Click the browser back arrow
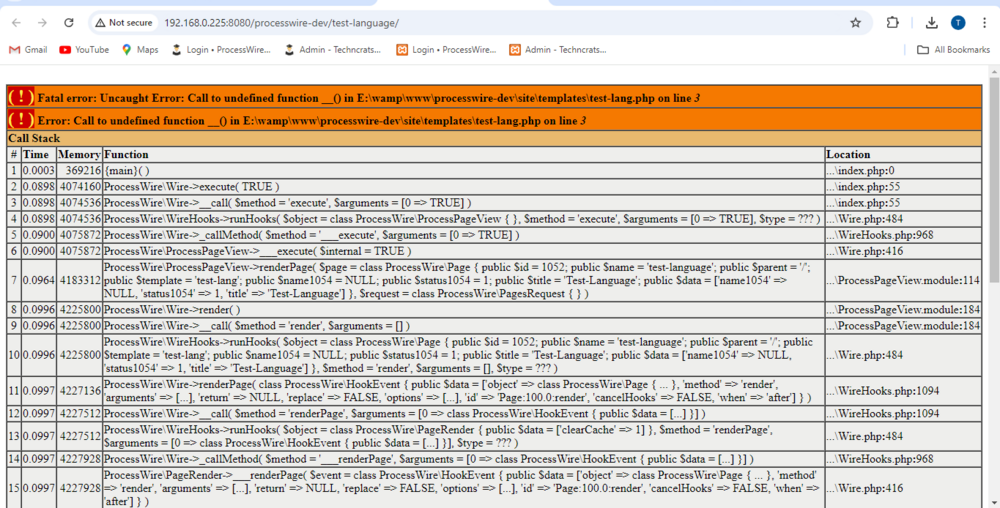The height and width of the screenshot is (508, 1000). click(x=16, y=22)
